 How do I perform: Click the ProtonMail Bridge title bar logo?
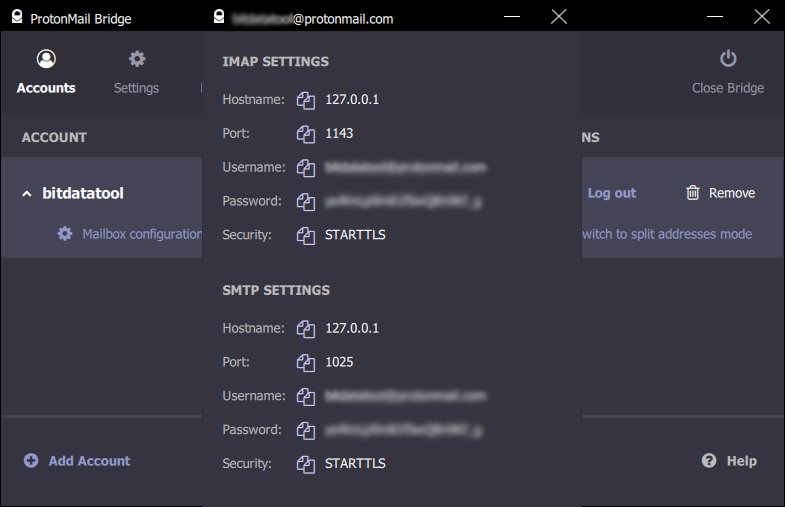coord(17,17)
